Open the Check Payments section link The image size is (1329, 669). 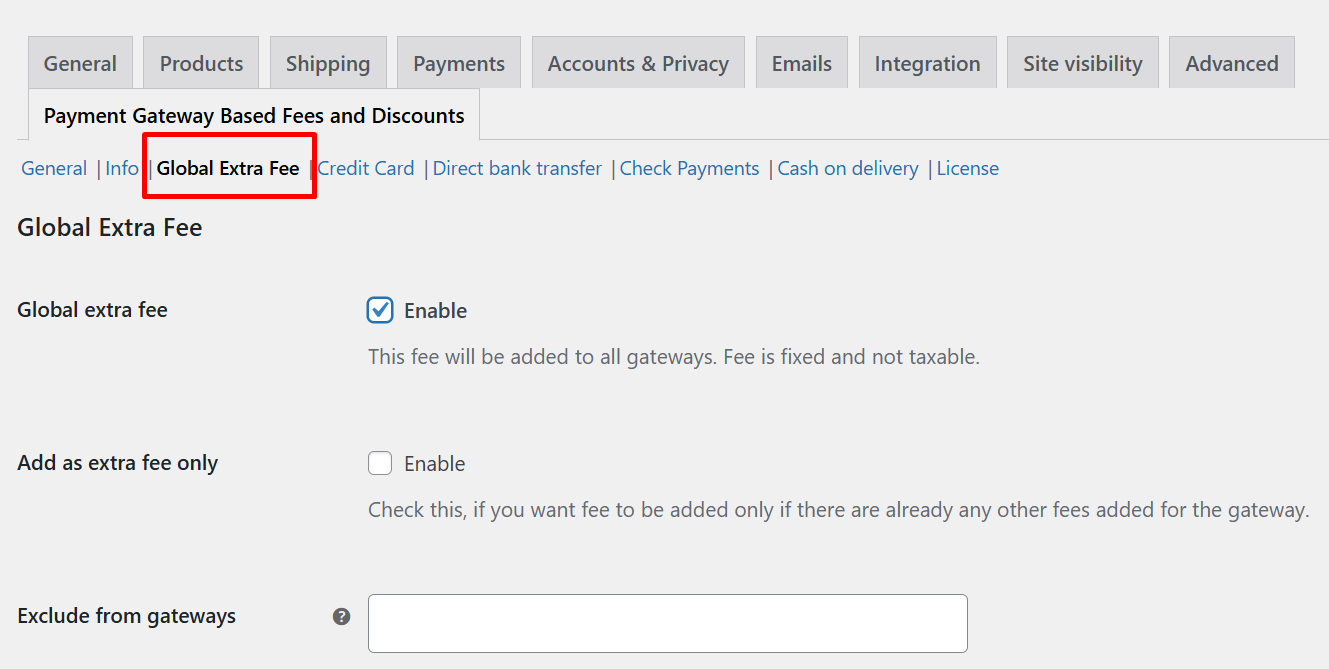[x=689, y=168]
